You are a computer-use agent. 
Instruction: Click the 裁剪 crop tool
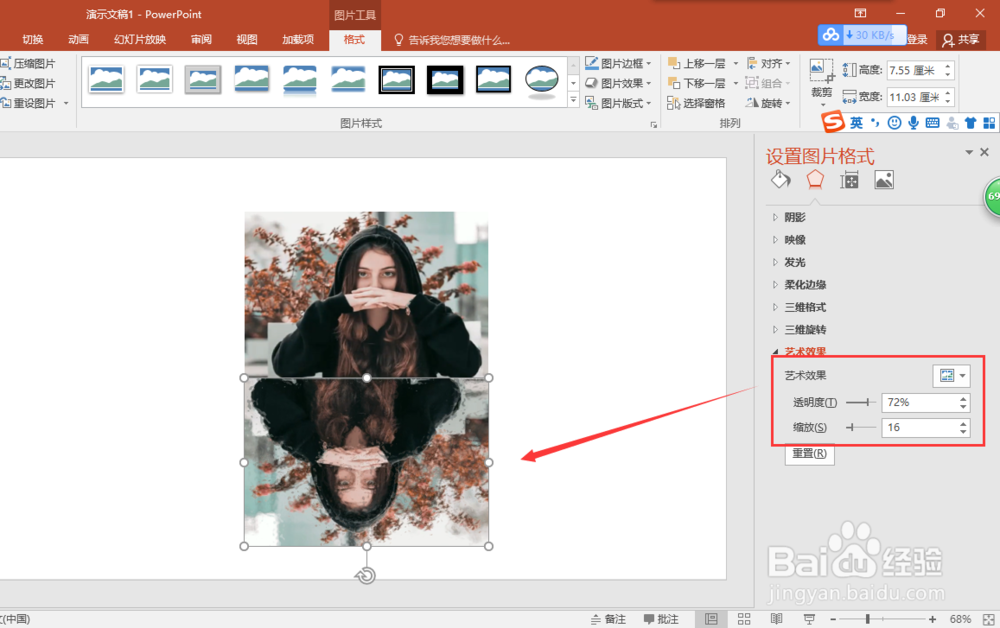coord(821,80)
